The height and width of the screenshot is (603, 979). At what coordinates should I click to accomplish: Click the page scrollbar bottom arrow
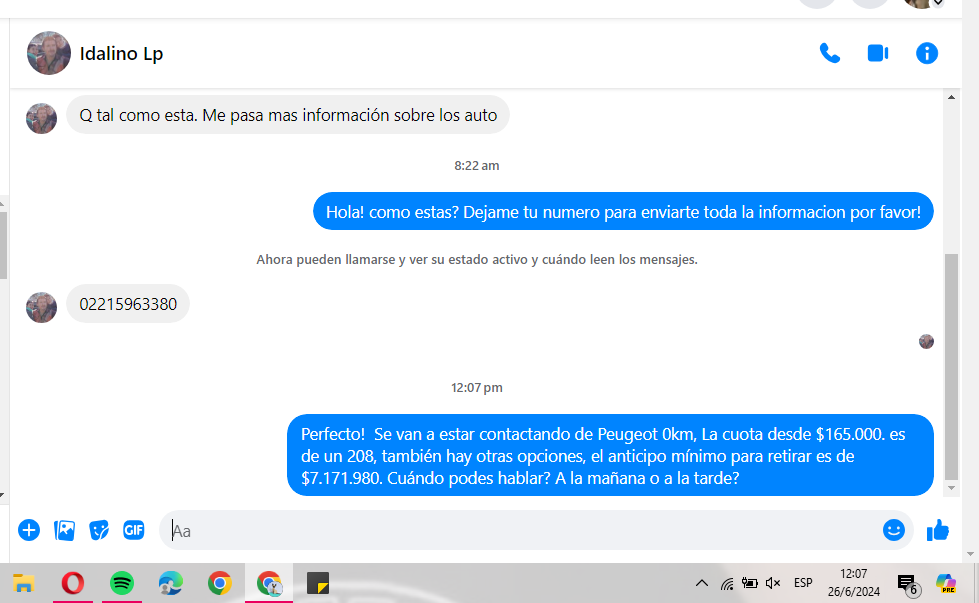970,554
